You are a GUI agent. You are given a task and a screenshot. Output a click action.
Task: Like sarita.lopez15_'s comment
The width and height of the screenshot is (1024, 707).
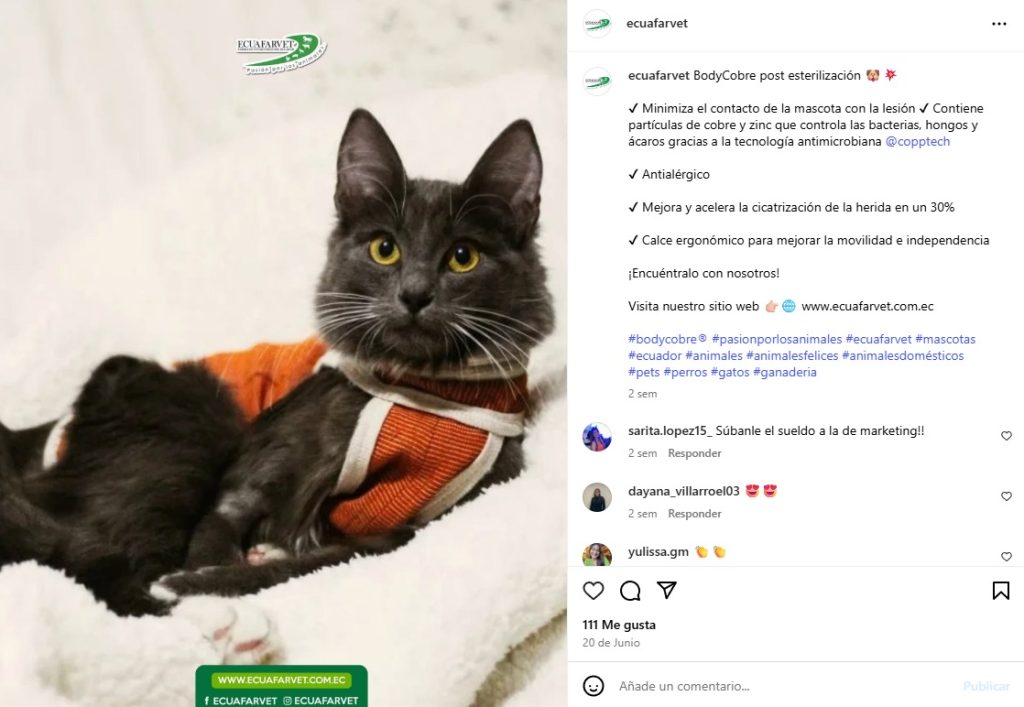[x=1006, y=435]
